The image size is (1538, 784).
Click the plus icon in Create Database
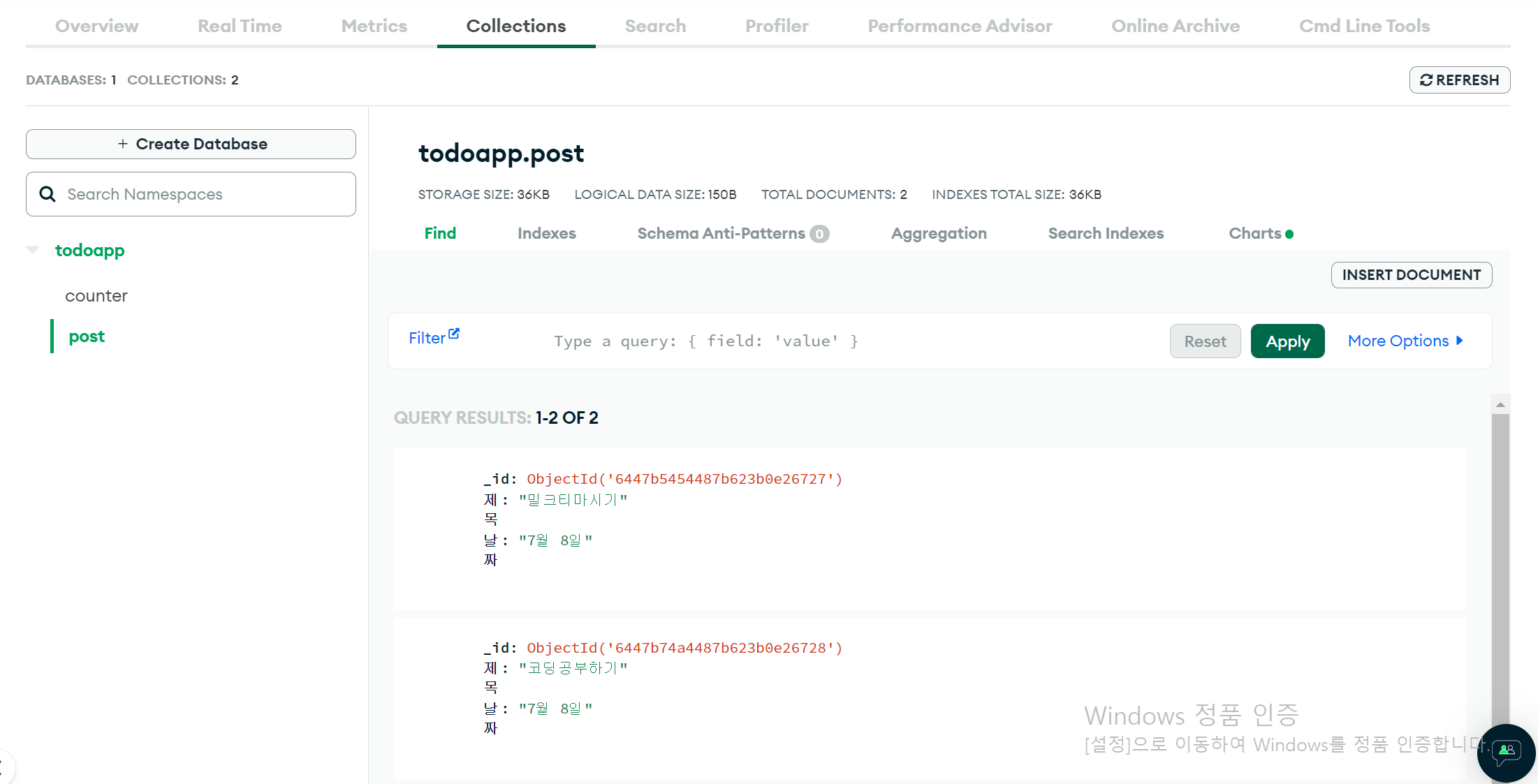point(123,144)
